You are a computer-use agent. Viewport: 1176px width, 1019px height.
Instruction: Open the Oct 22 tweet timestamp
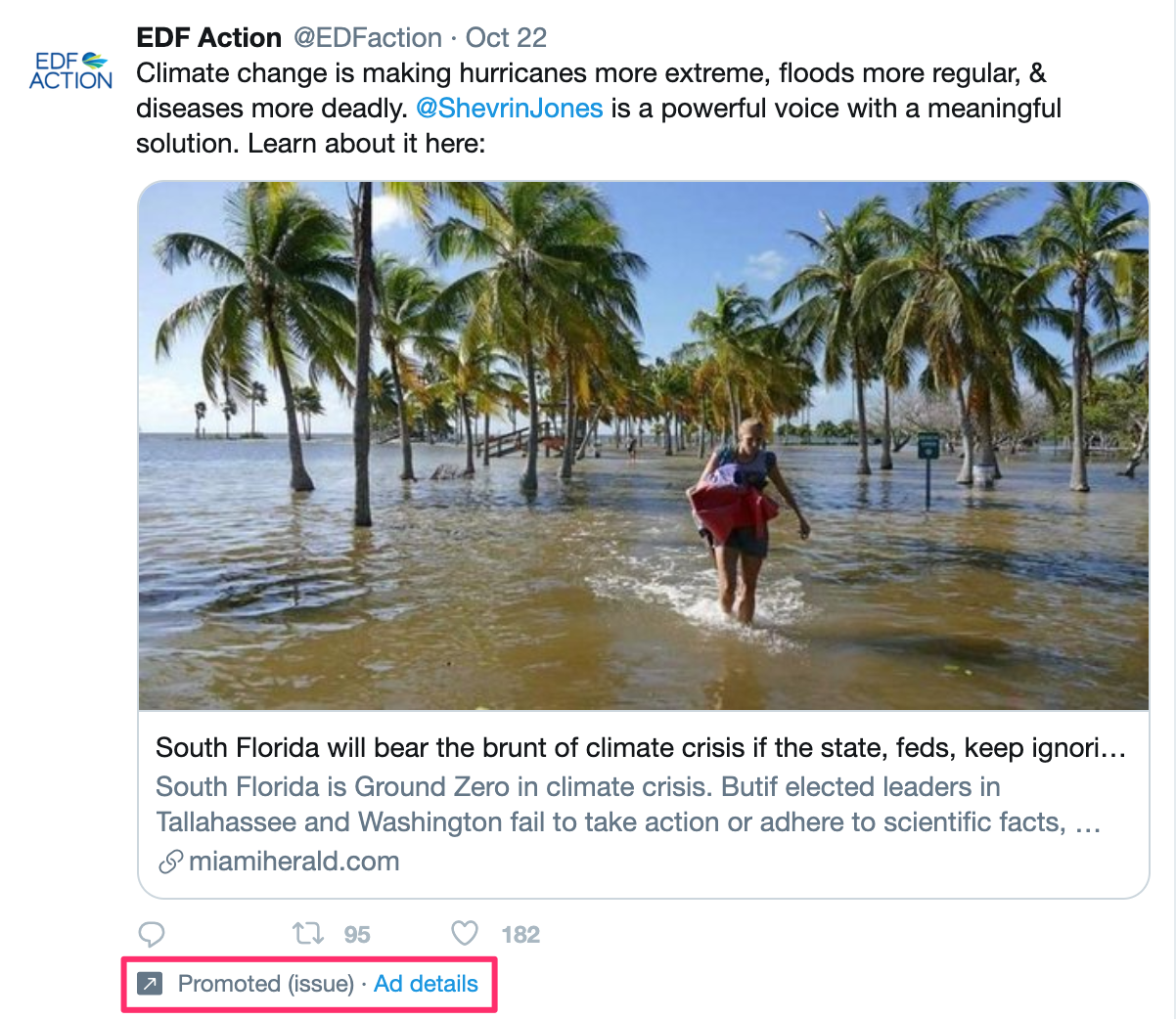pos(506,37)
